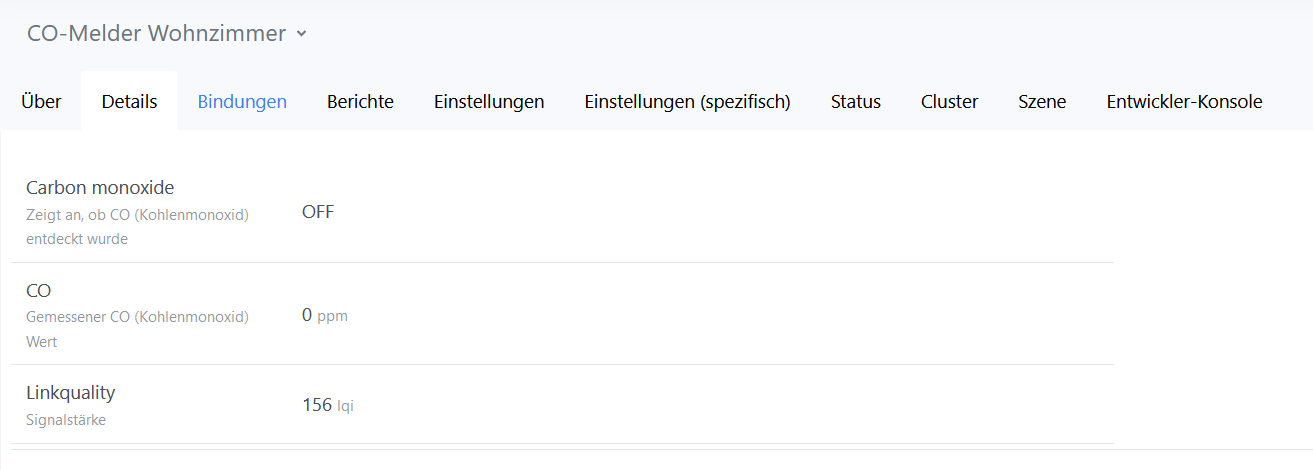This screenshot has width=1313, height=470.
Task: Open the Szene tab
Action: coord(1042,101)
